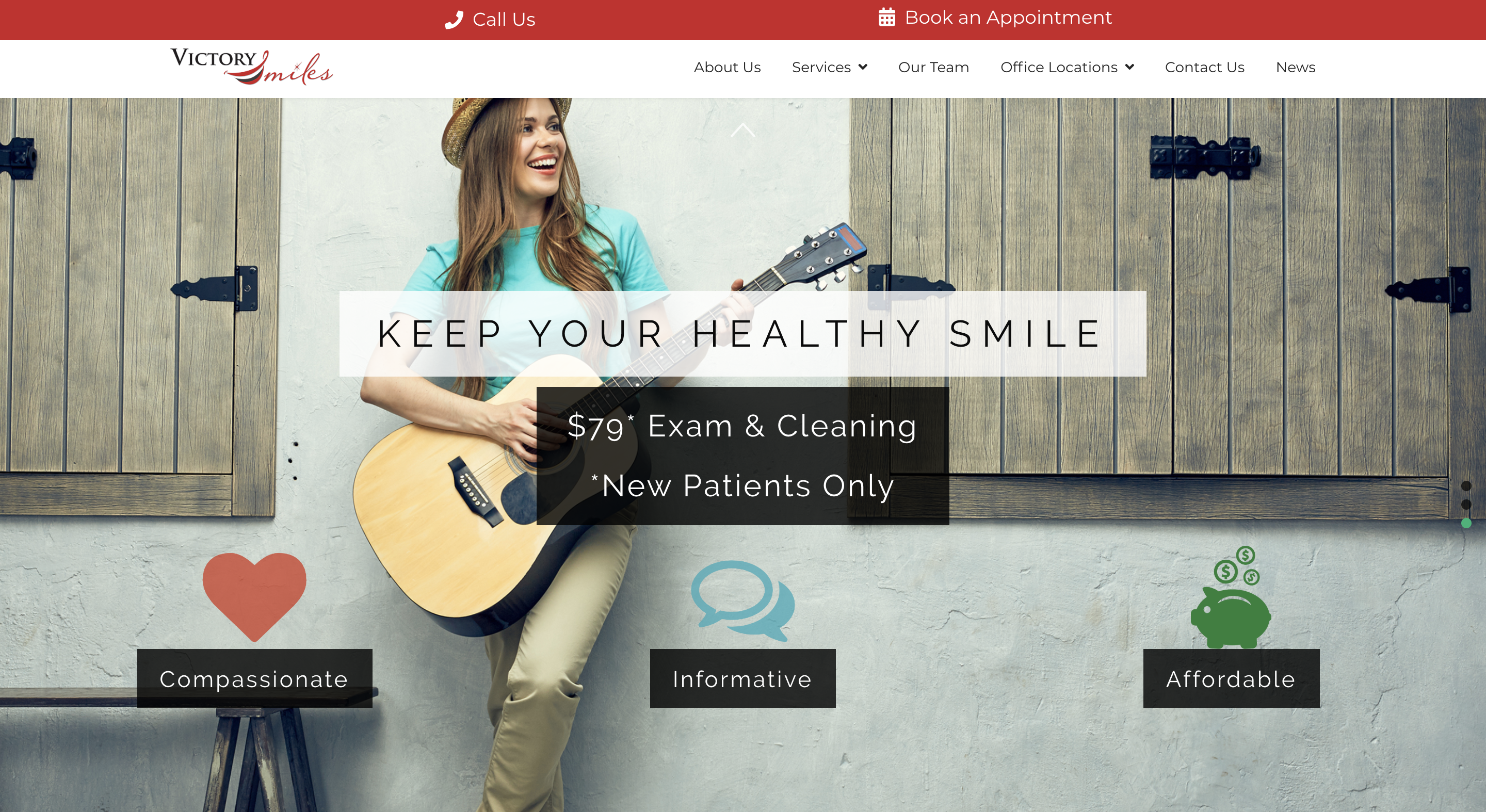Open the Our Team page

coord(933,67)
